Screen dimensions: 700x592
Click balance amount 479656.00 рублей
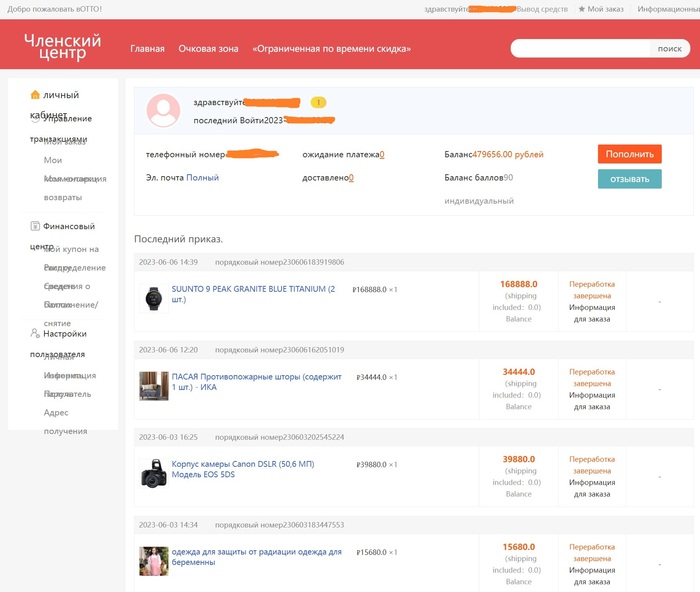(x=508, y=154)
